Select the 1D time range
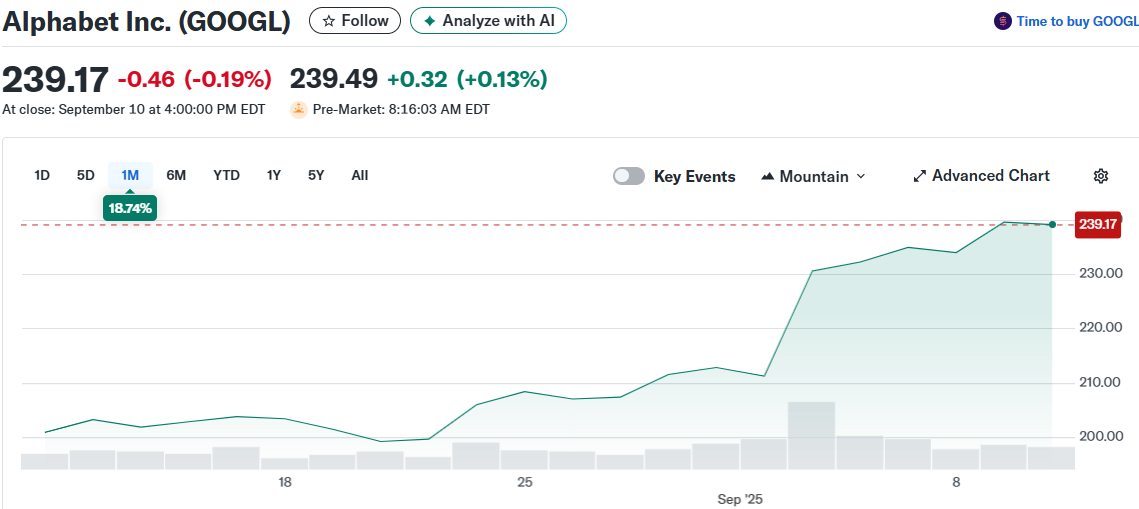 tap(42, 175)
